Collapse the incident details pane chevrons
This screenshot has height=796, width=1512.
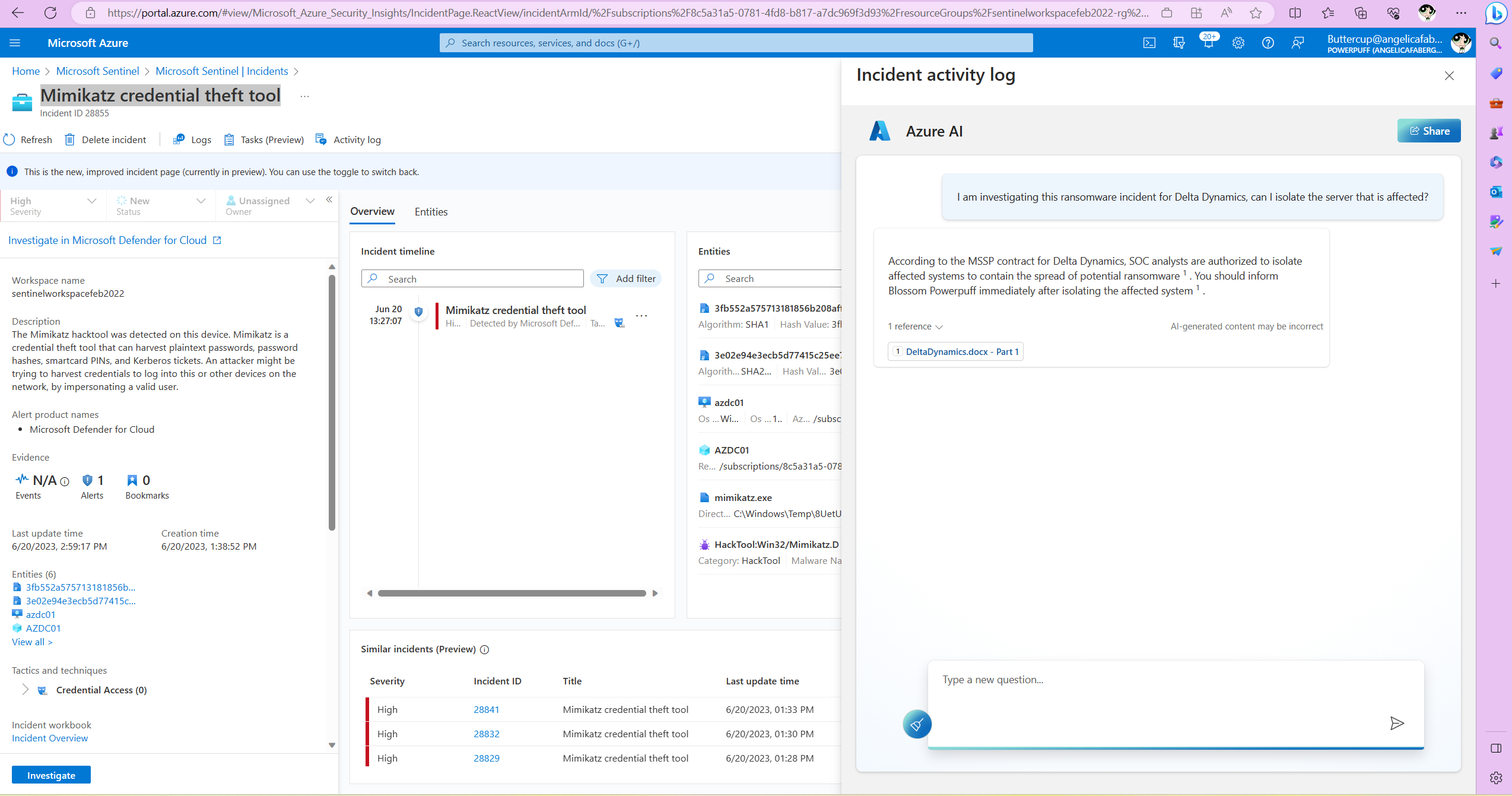click(x=329, y=200)
